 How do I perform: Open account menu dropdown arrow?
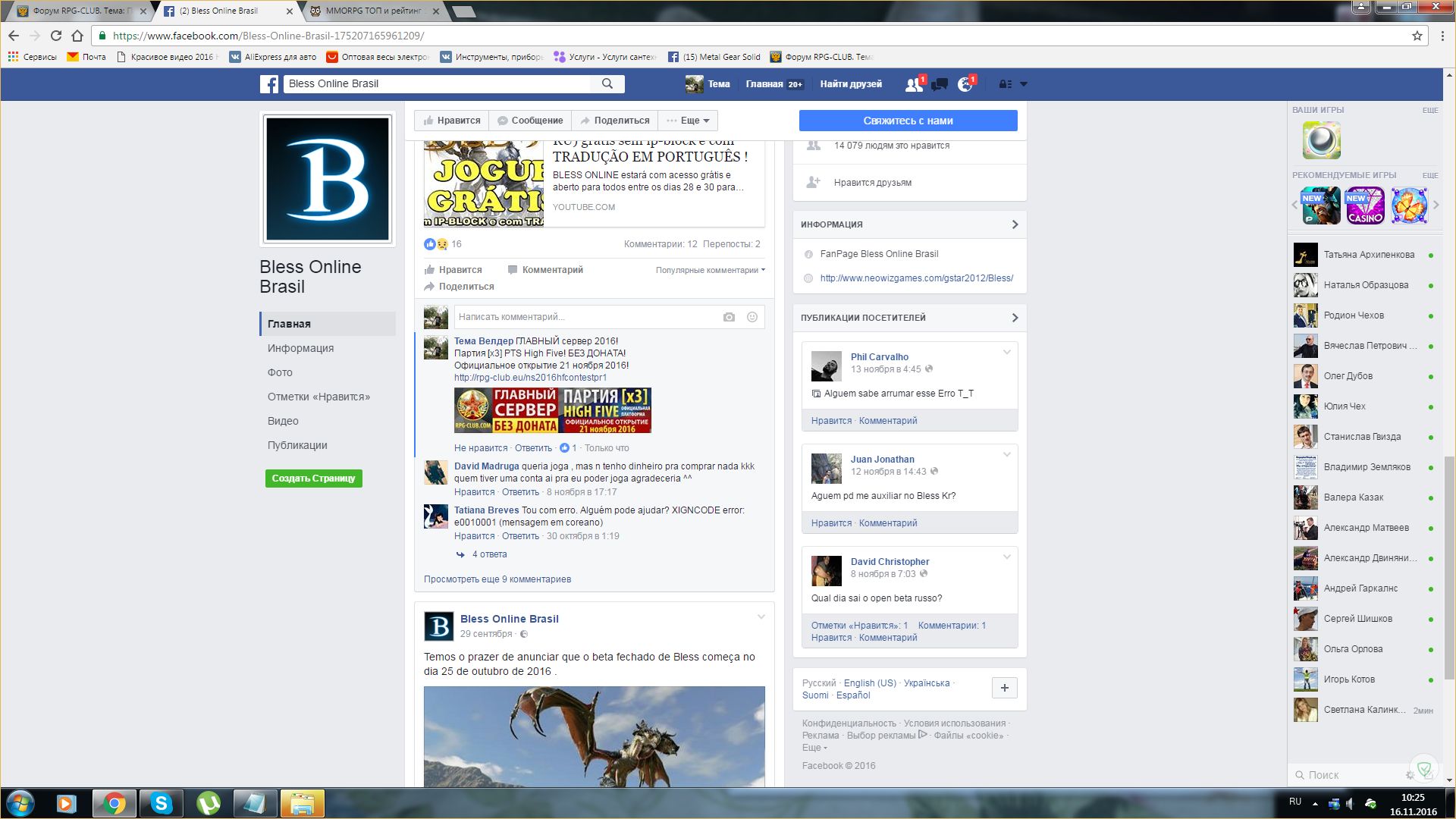coord(1024,84)
